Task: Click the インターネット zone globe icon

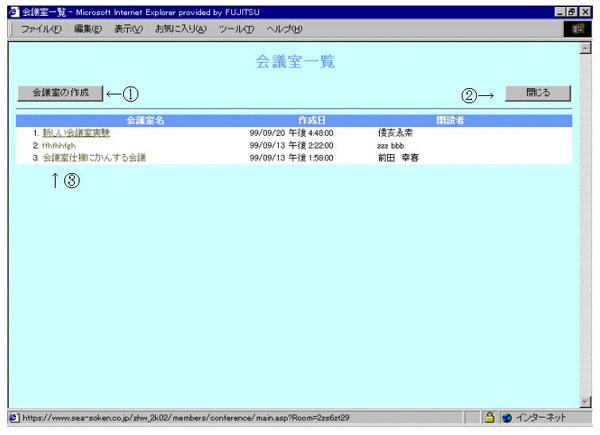Action: pyautogui.click(x=508, y=416)
